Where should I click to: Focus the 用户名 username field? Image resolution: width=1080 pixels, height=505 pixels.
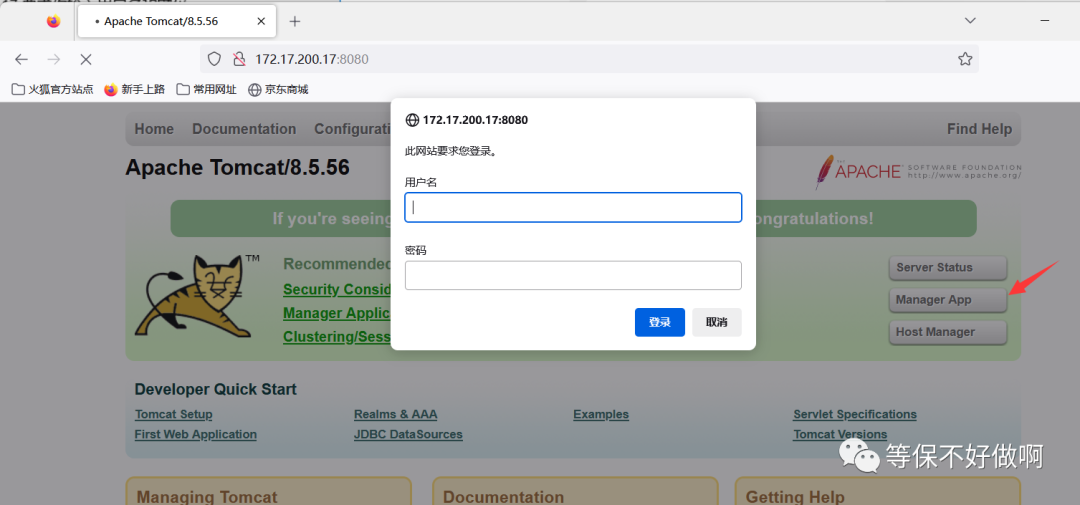pos(573,207)
